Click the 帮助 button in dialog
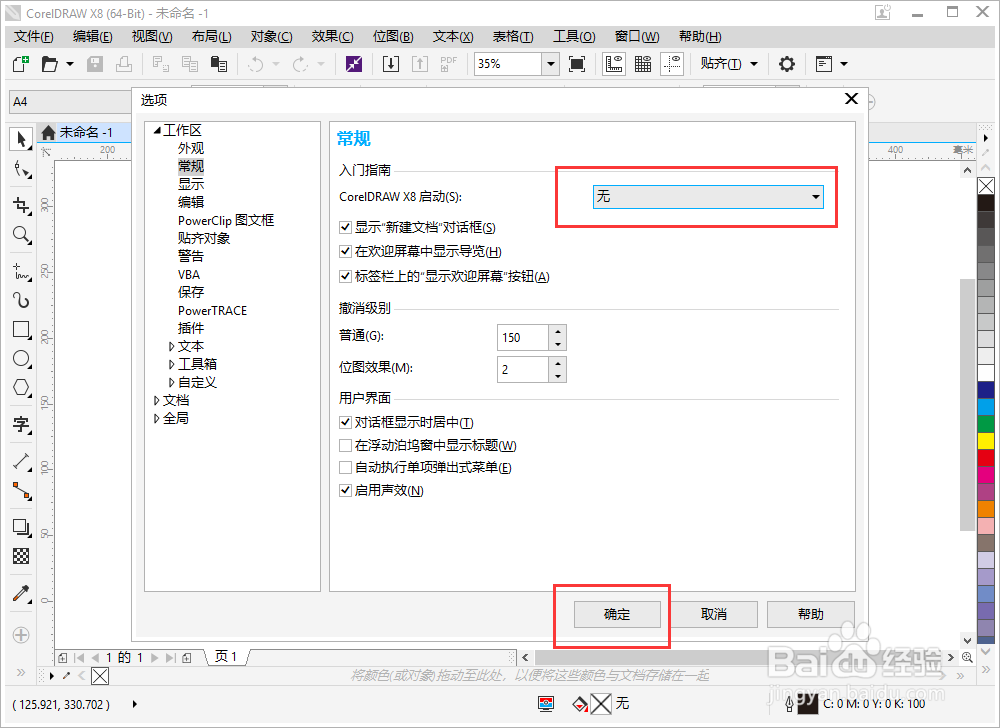The height and width of the screenshot is (728, 1000). pos(811,614)
